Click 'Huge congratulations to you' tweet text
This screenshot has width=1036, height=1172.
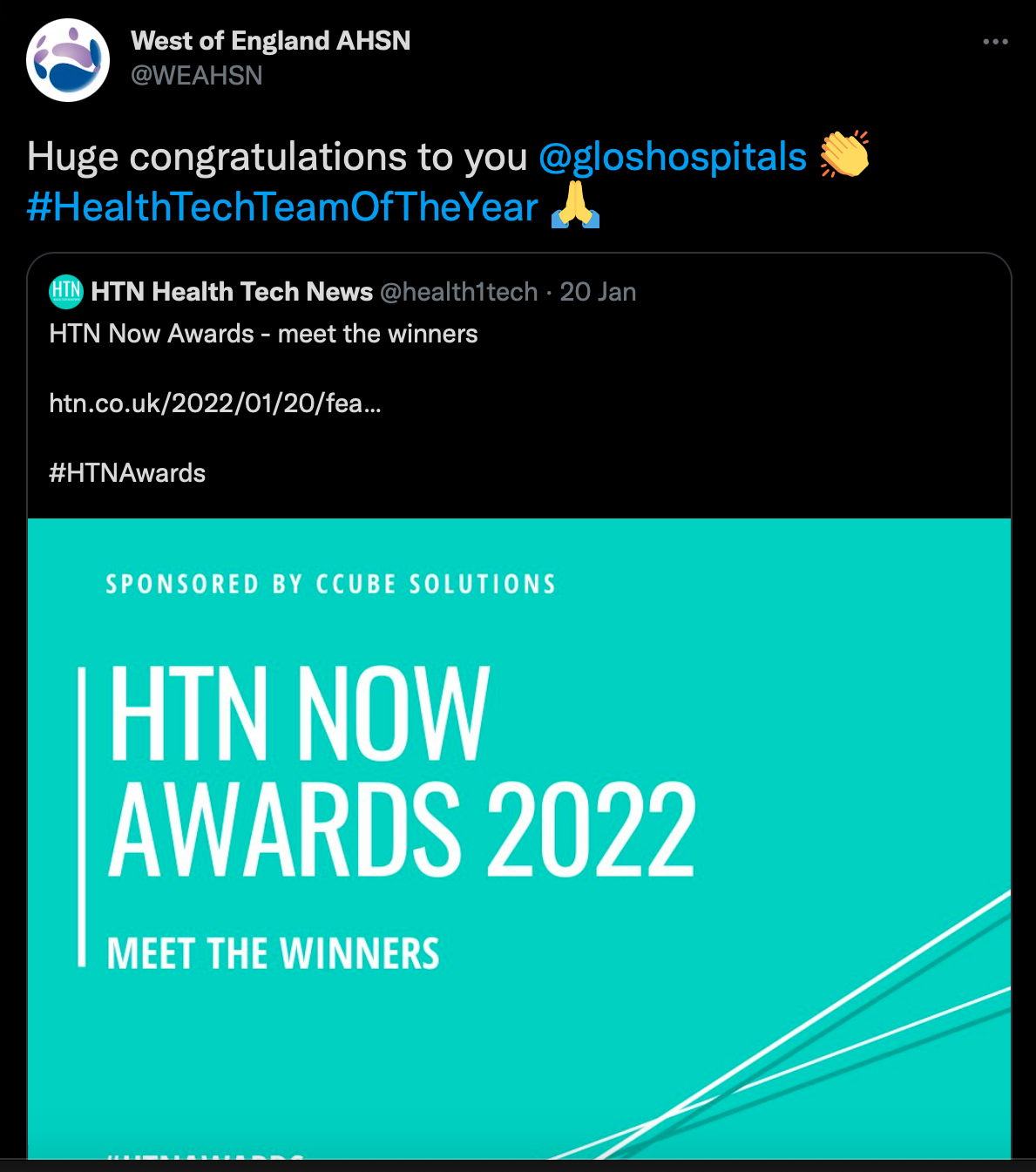(x=277, y=157)
